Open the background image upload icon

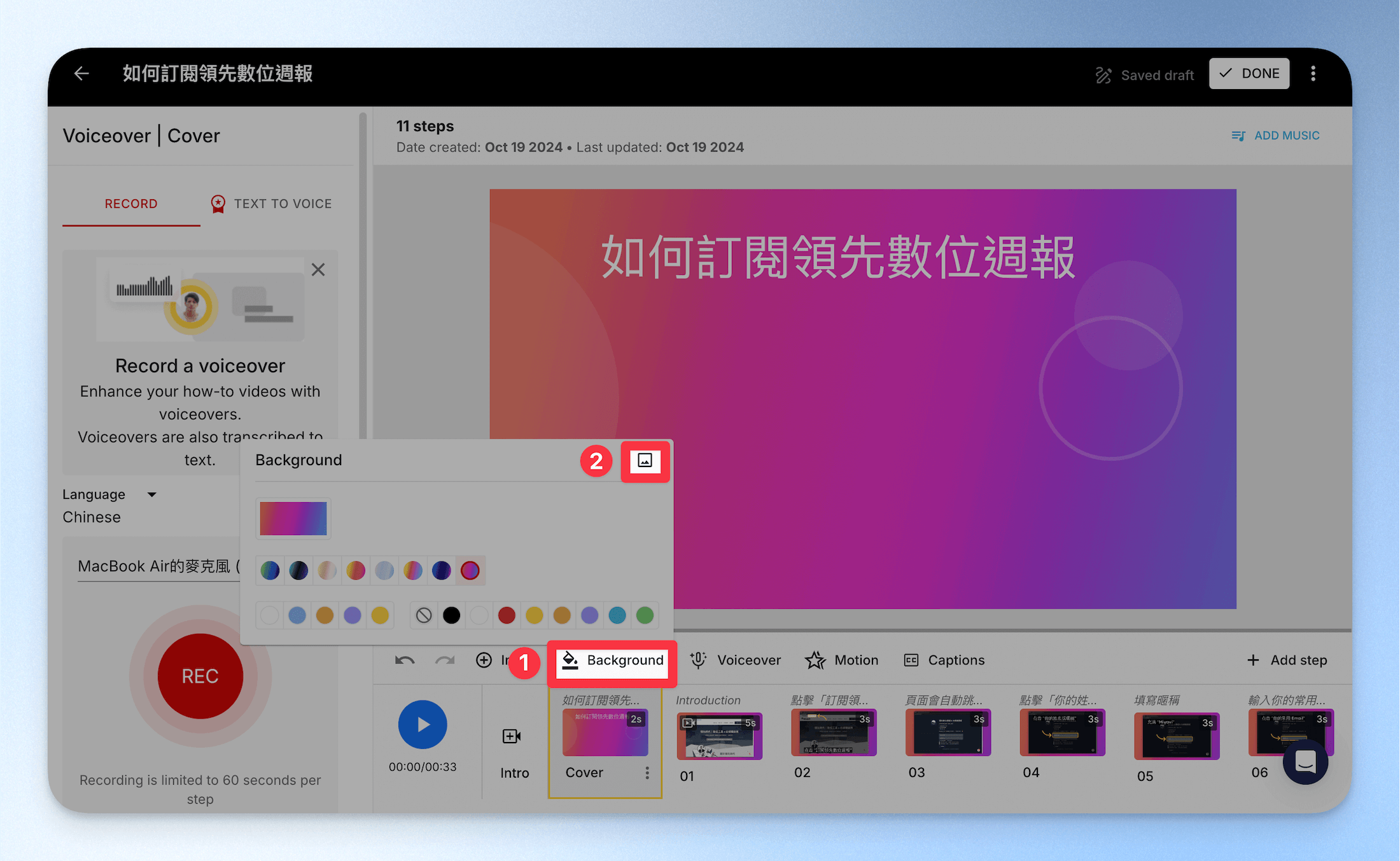point(645,461)
